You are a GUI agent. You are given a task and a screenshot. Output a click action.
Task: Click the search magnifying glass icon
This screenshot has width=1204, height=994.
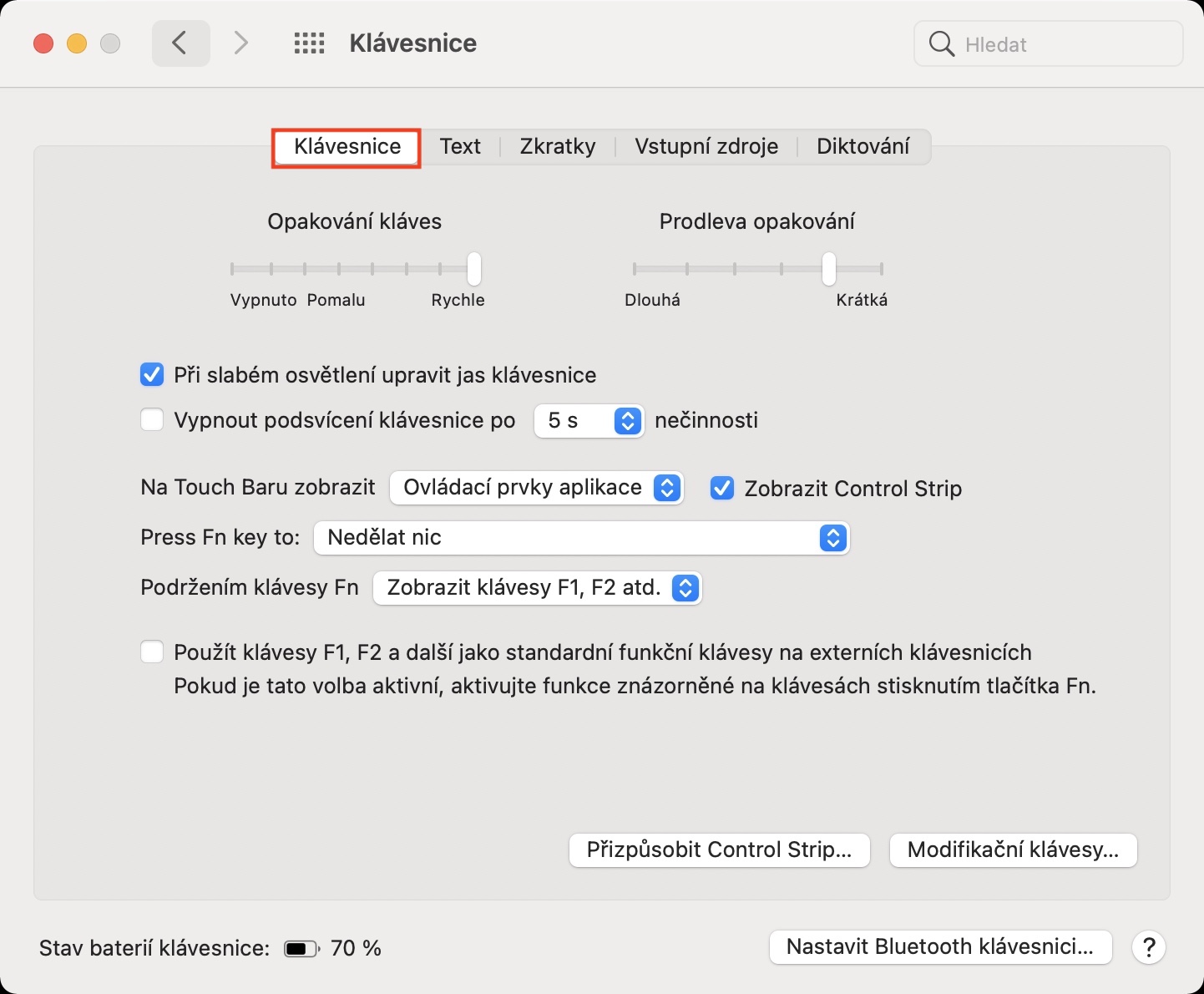coord(941,44)
